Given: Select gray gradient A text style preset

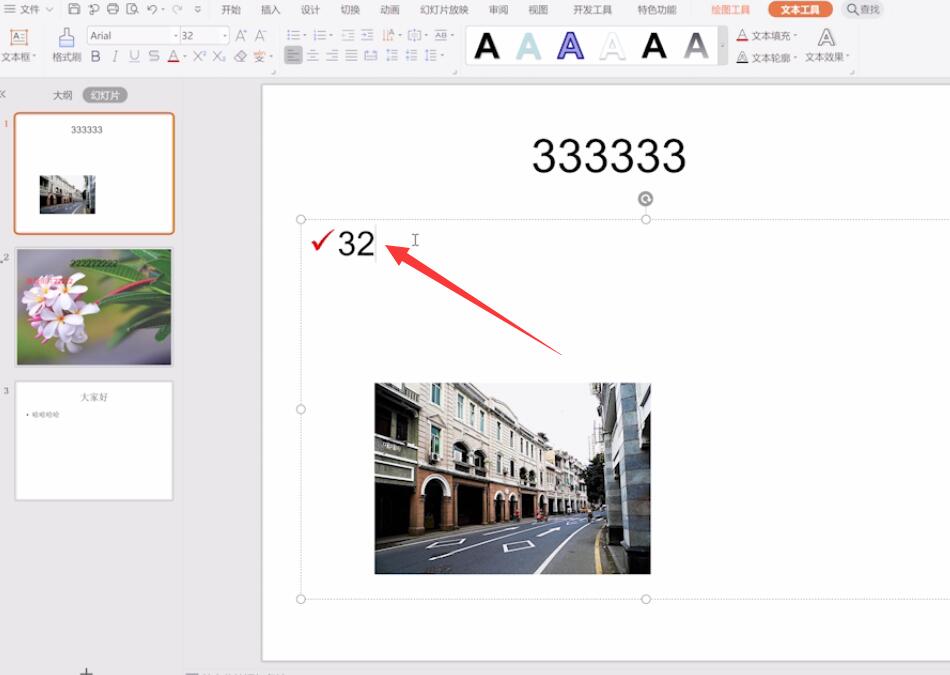Looking at the screenshot, I should tap(696, 46).
